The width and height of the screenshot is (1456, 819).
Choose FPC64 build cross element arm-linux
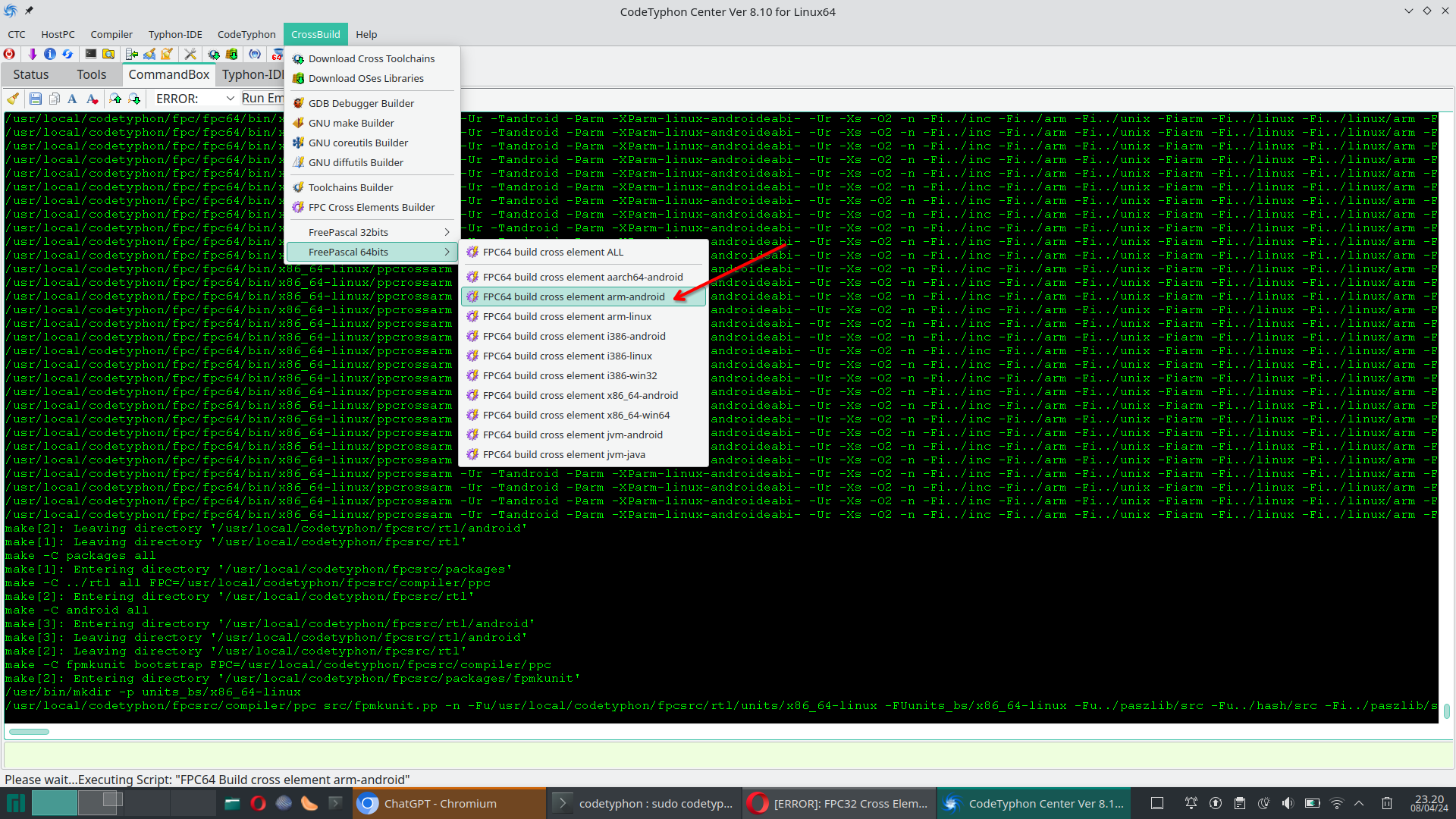click(584, 316)
